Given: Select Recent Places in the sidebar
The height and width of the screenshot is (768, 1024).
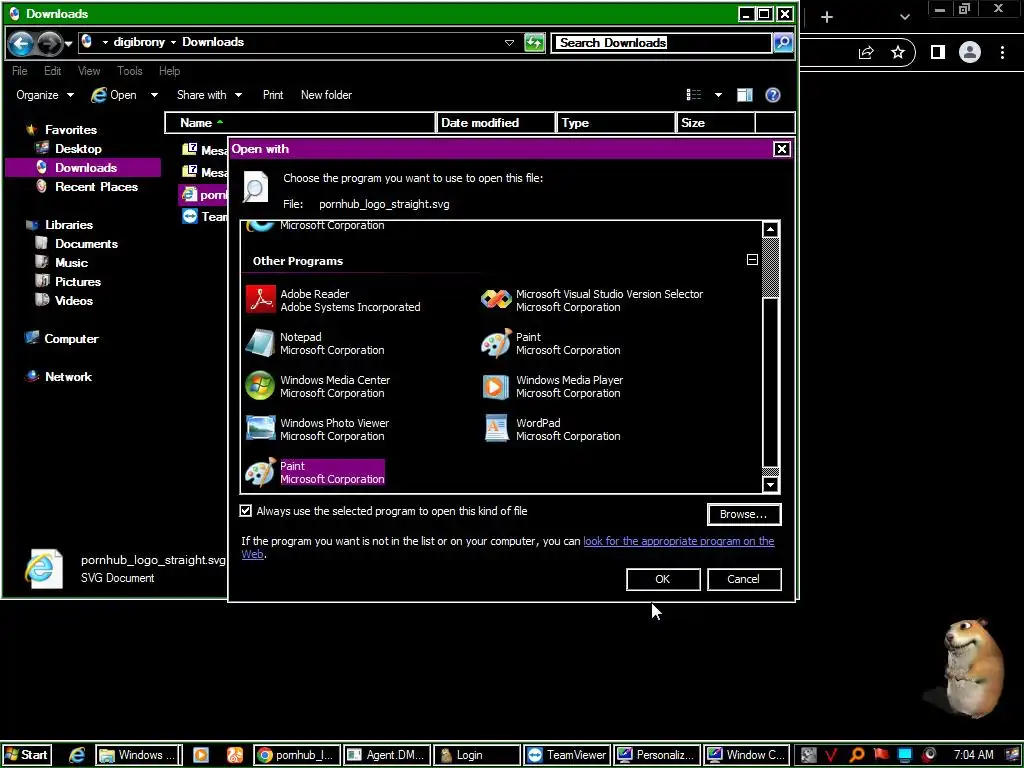Looking at the screenshot, I should point(96,187).
